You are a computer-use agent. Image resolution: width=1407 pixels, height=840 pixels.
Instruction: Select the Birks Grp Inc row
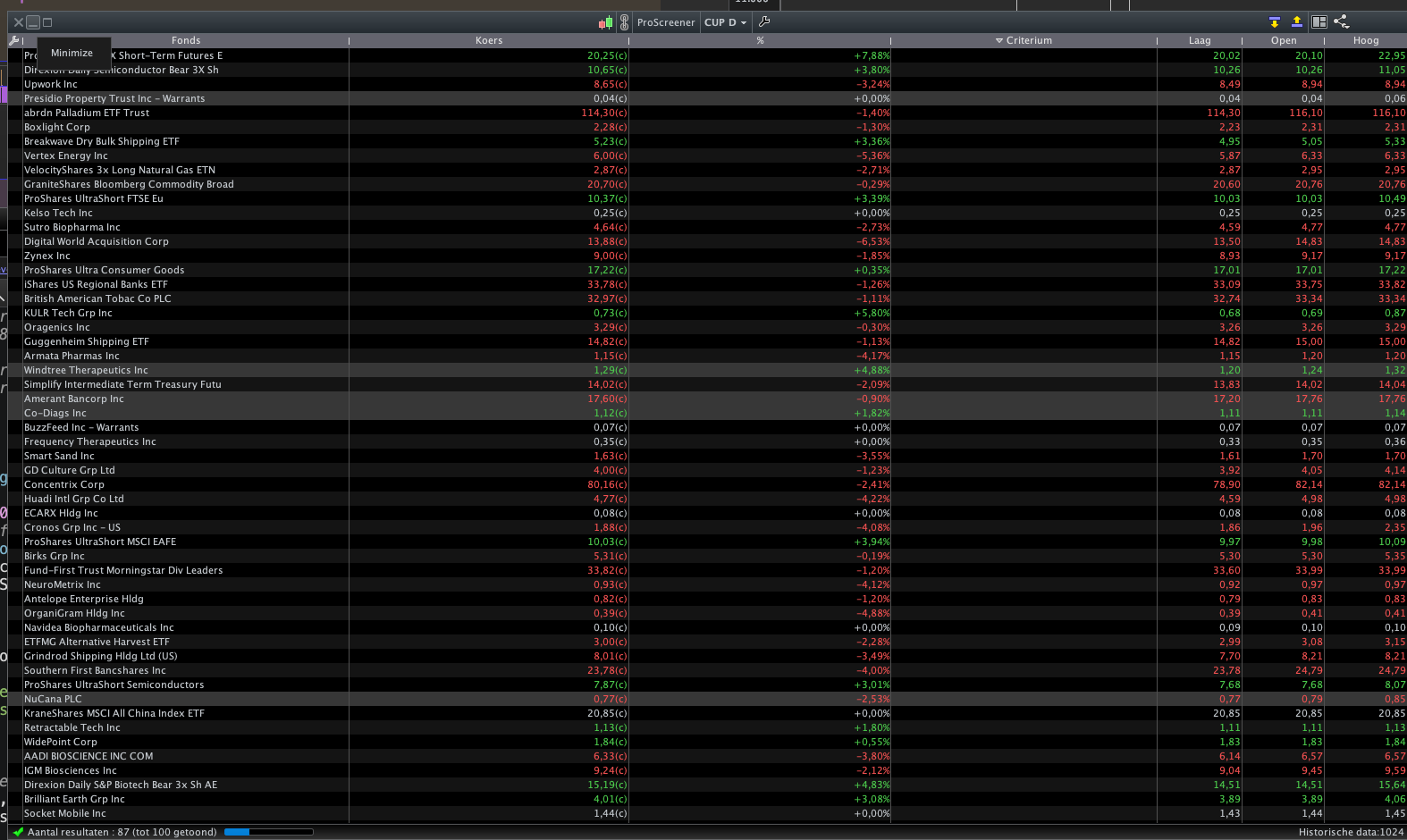click(x=708, y=556)
